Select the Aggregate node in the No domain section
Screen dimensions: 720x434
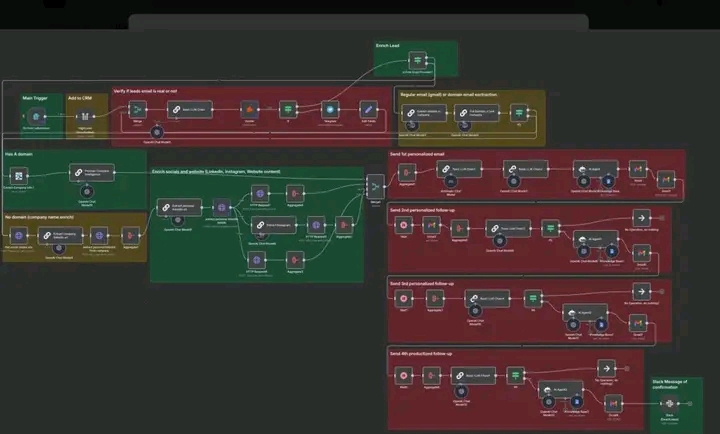[130, 234]
